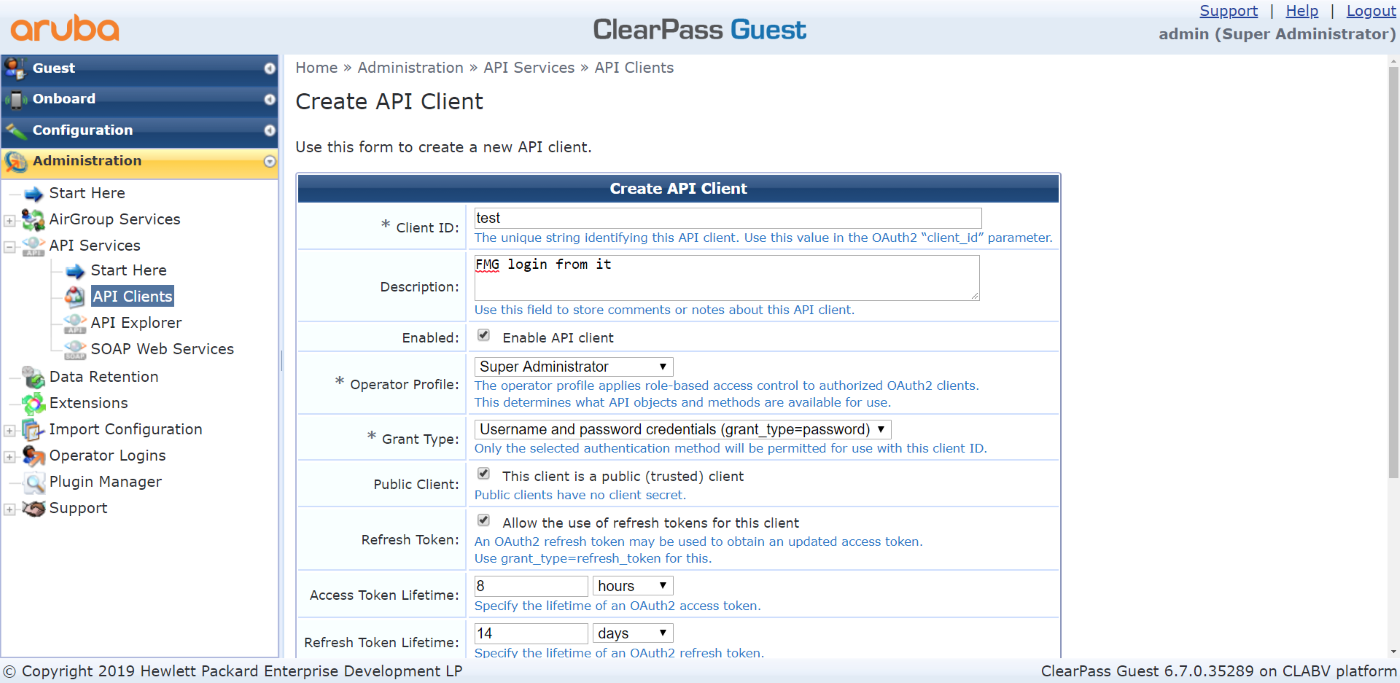This screenshot has width=1400, height=683.
Task: Click the Configuration section icon
Action: (x=15, y=130)
